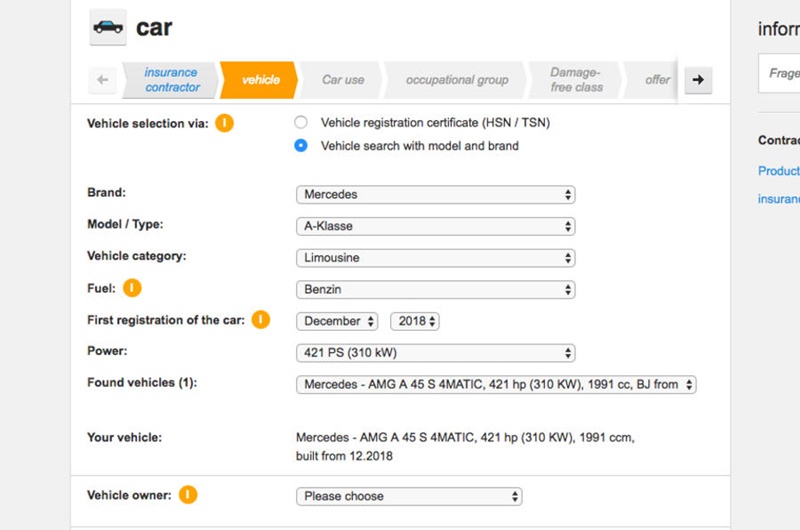Screen dimensions: 800x530
Task: Open Vehicle category dropdown showing Limousine
Action: [435, 258]
